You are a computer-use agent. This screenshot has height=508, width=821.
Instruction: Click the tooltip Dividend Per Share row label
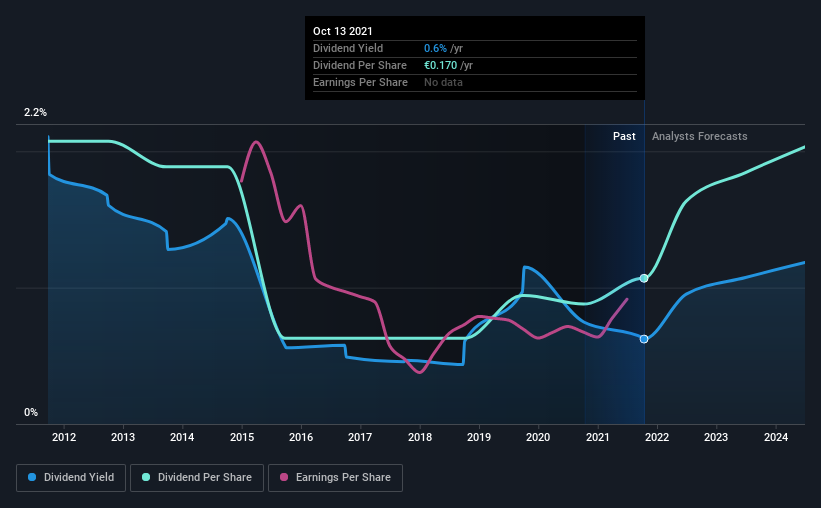(360, 65)
